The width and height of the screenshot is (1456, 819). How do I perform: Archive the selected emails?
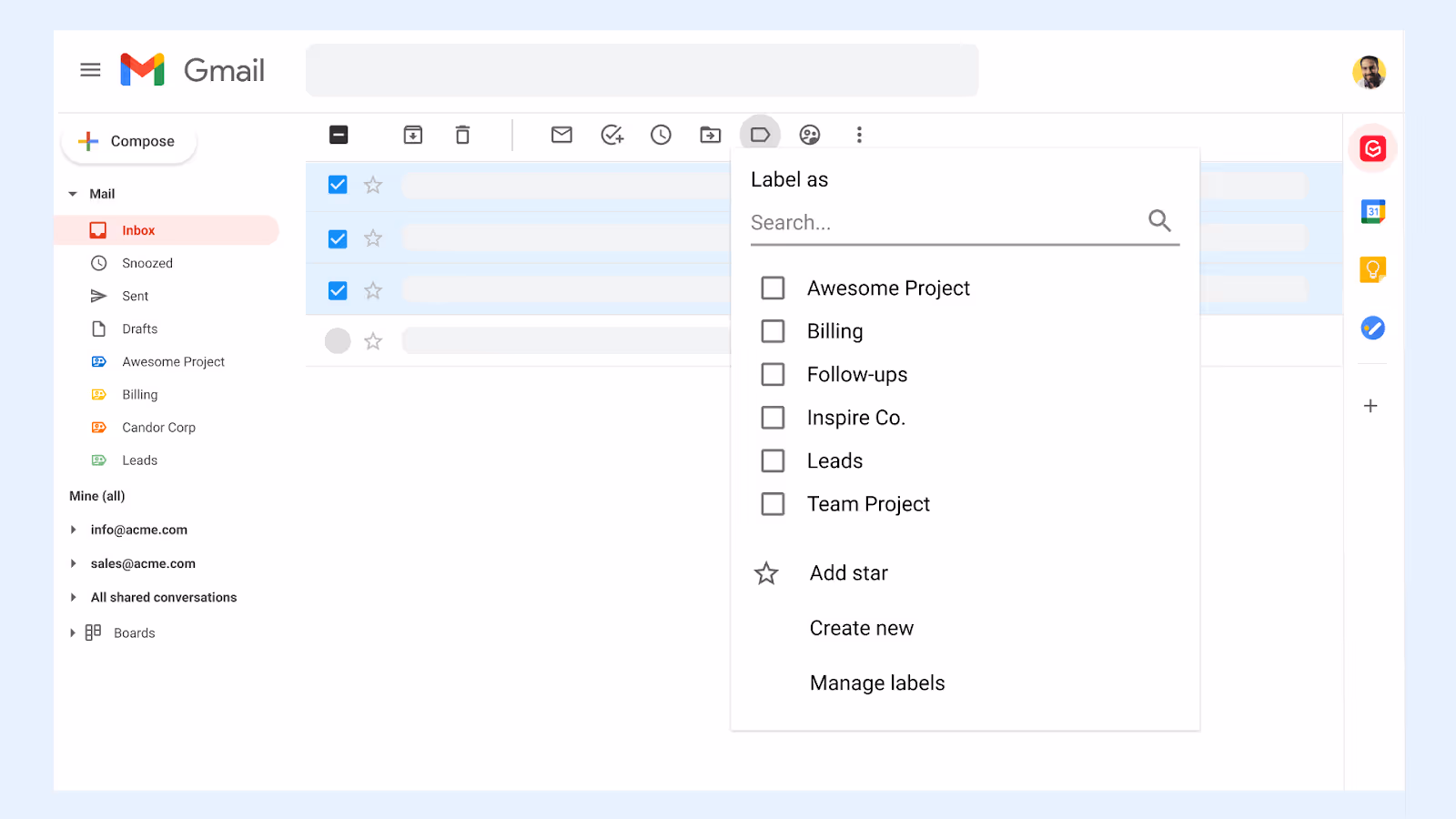tap(413, 135)
